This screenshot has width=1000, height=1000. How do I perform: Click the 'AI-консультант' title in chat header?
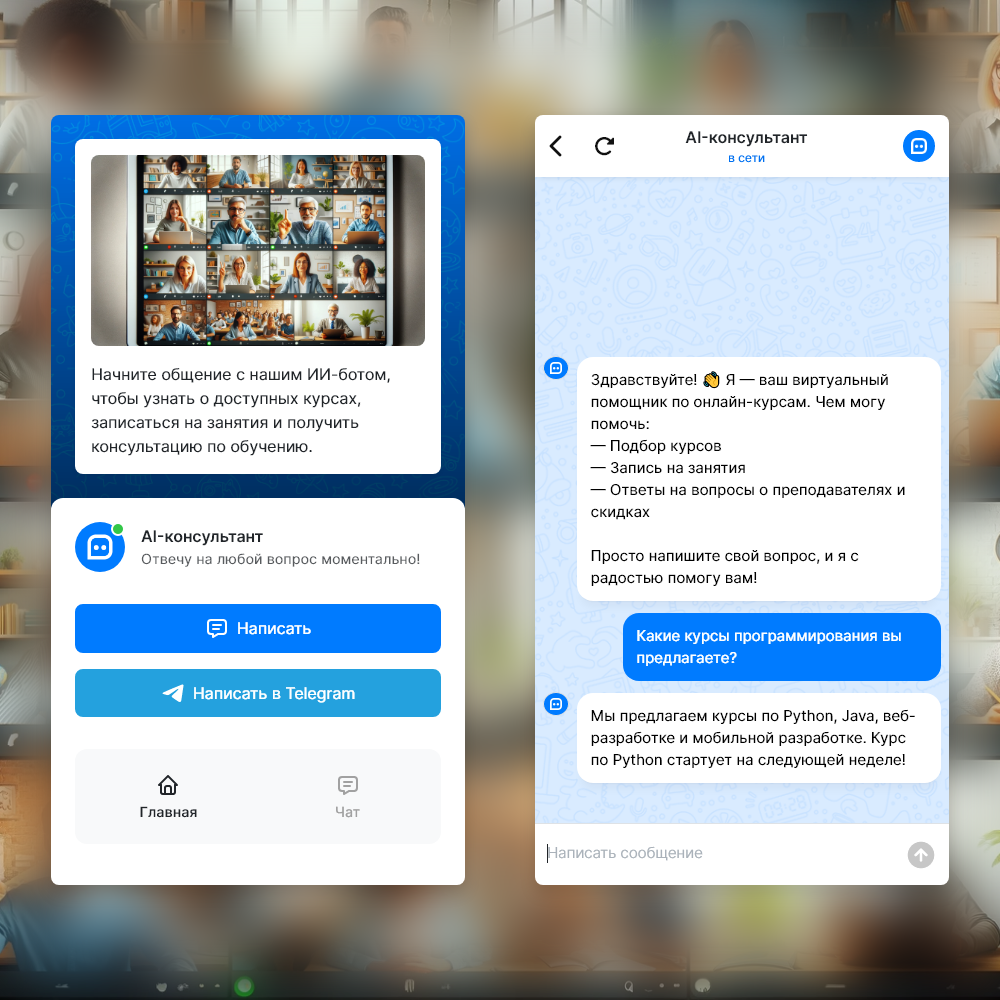click(746, 138)
